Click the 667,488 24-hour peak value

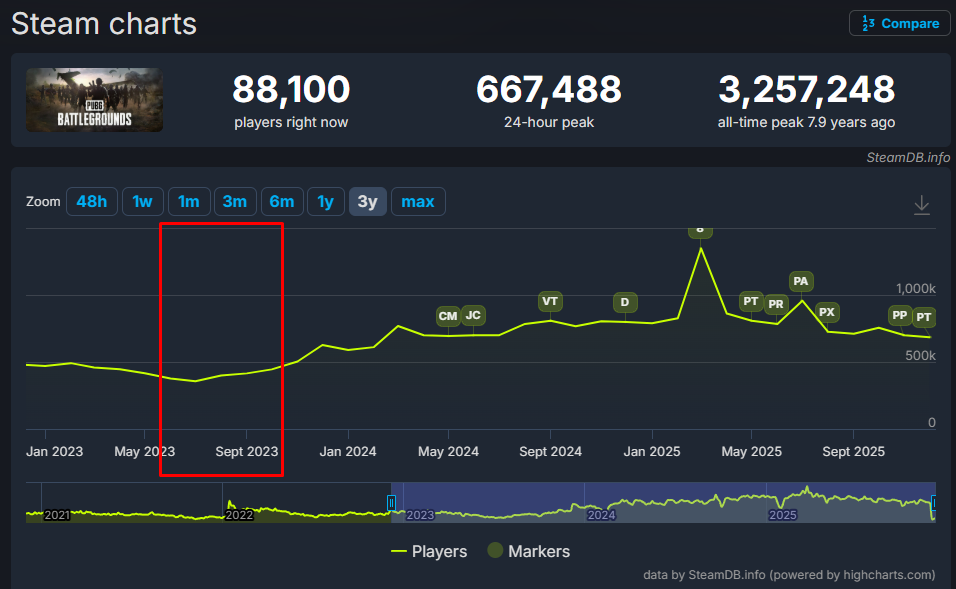[x=549, y=90]
